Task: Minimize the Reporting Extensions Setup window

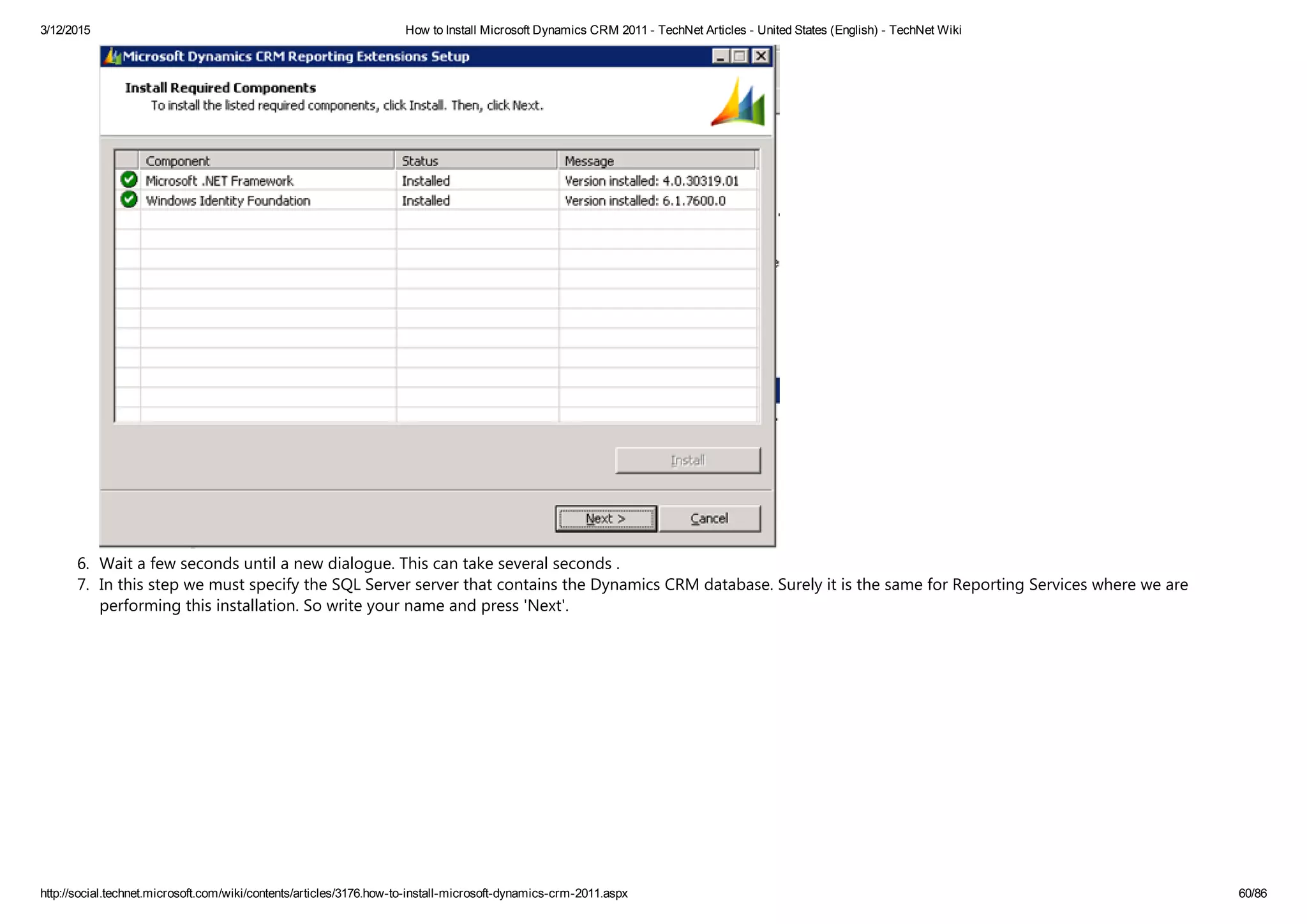Action: click(x=721, y=56)
